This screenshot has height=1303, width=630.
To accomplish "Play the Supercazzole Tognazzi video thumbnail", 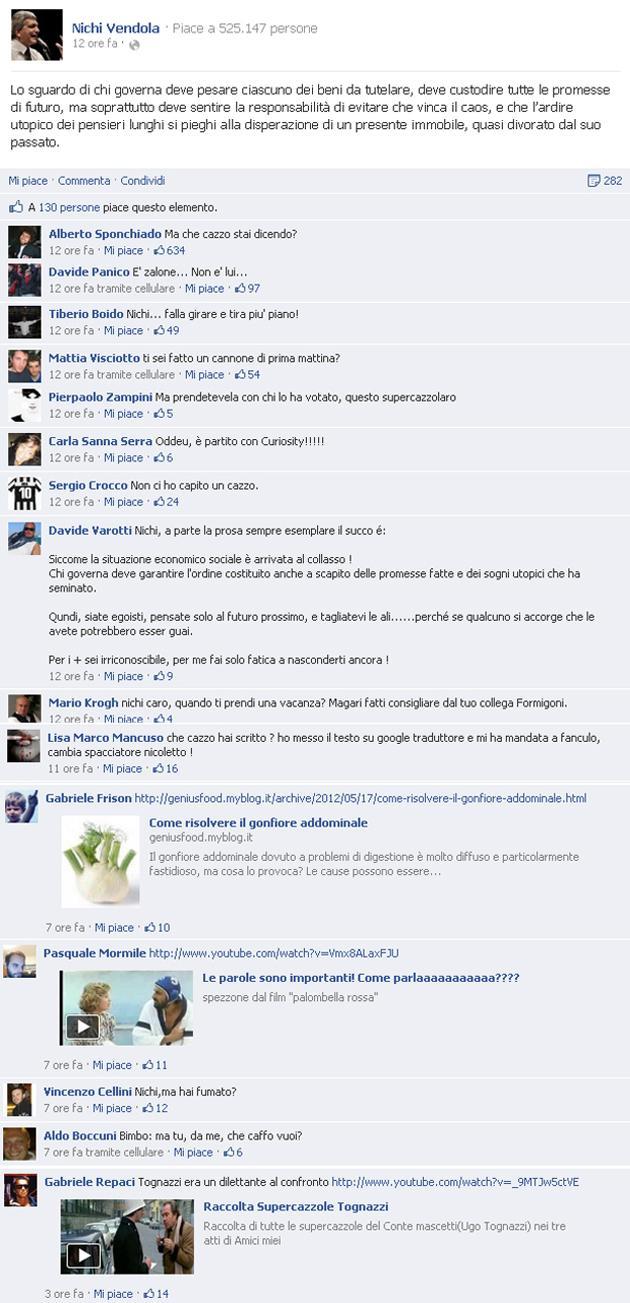I will coord(126,1236).
